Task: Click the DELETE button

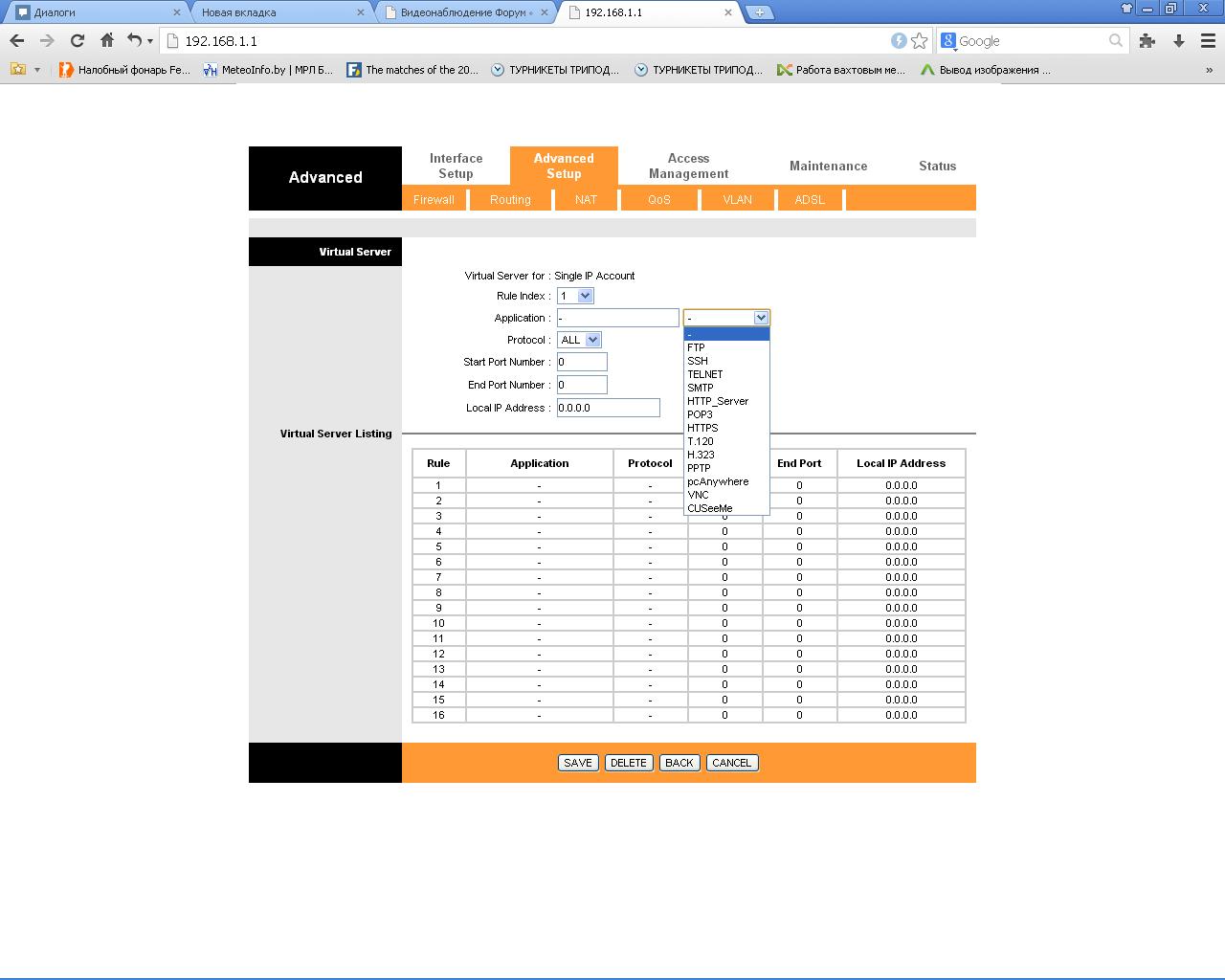Action: (x=629, y=763)
